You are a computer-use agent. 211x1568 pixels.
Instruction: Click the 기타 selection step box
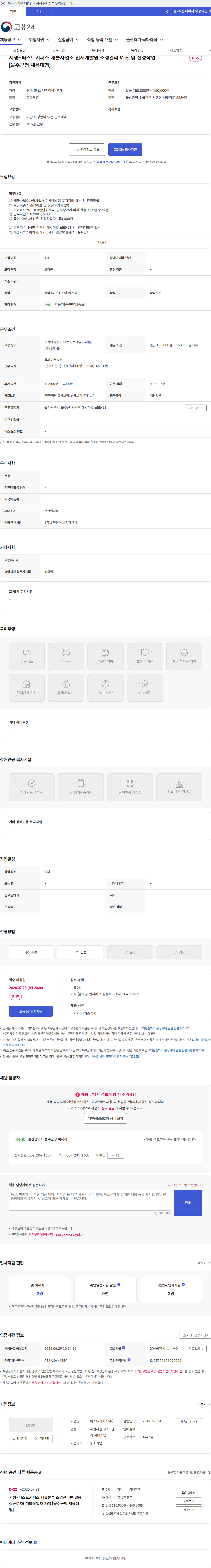(x=179, y=952)
